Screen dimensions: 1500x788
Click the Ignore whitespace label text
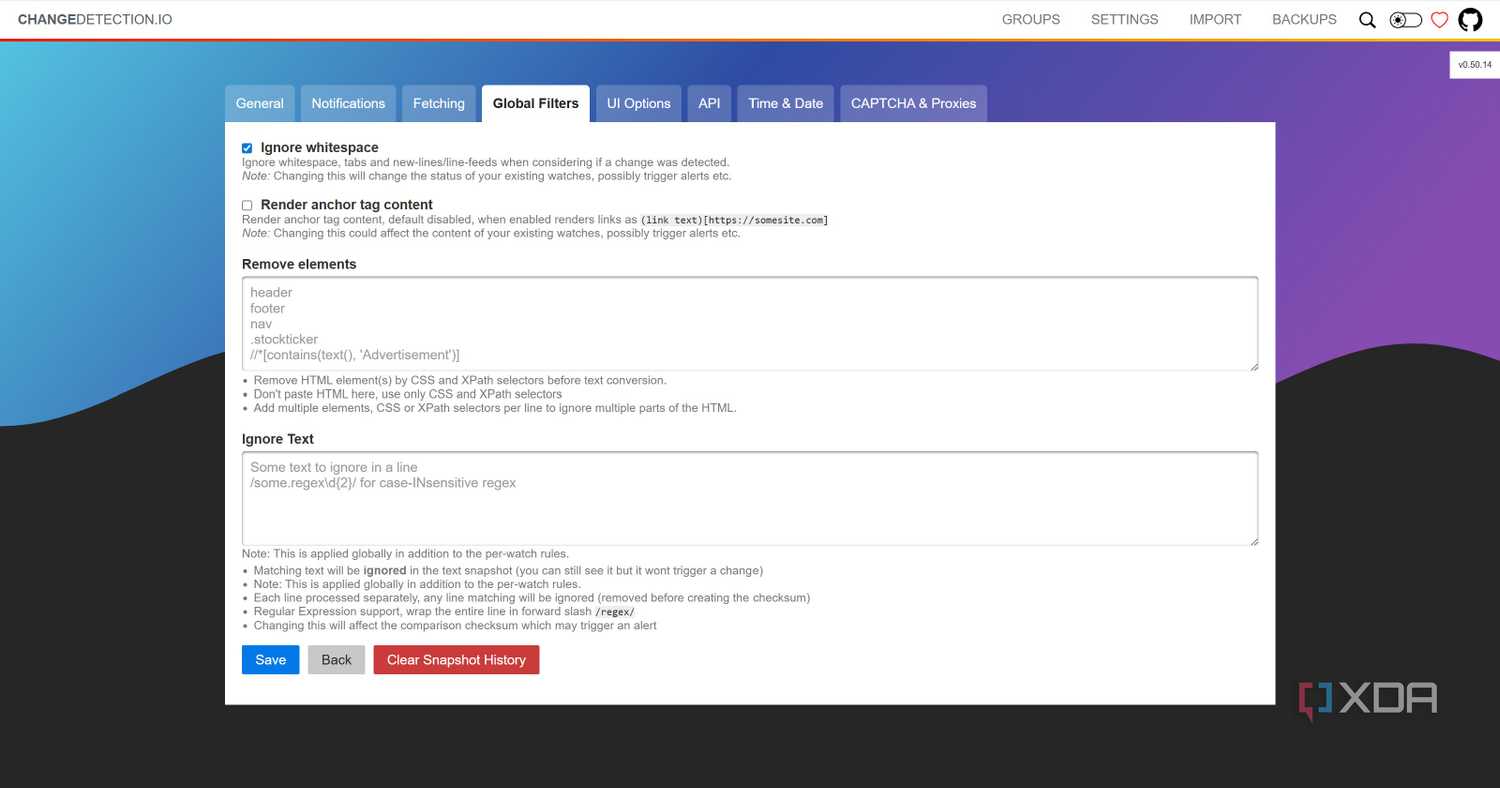click(320, 148)
